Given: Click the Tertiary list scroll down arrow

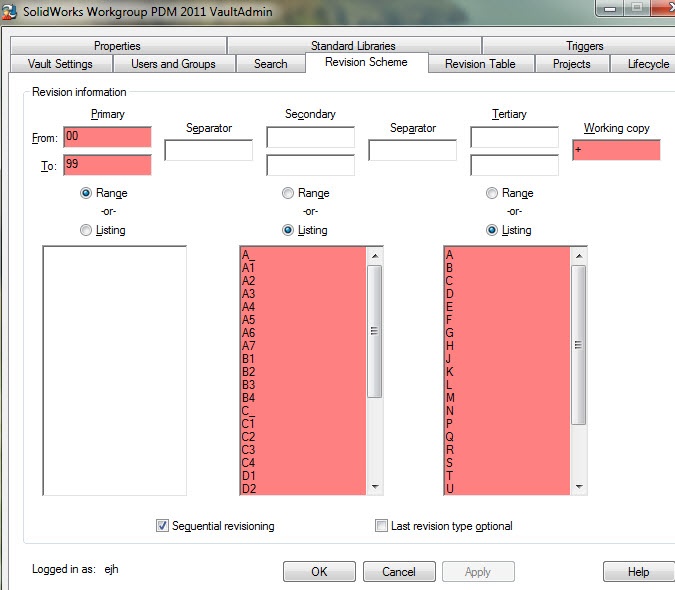Looking at the screenshot, I should (579, 486).
